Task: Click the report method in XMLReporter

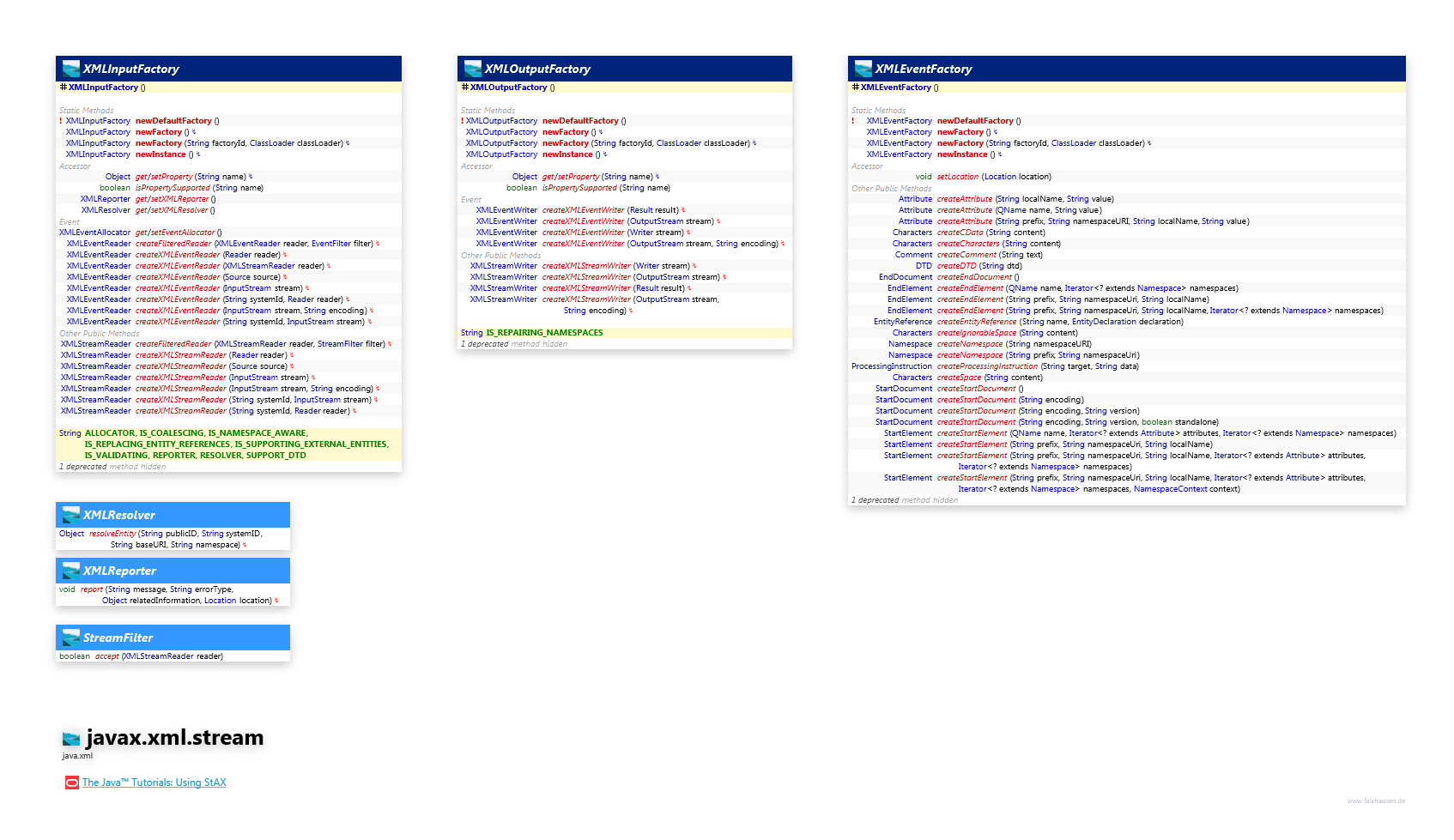Action: tap(92, 589)
